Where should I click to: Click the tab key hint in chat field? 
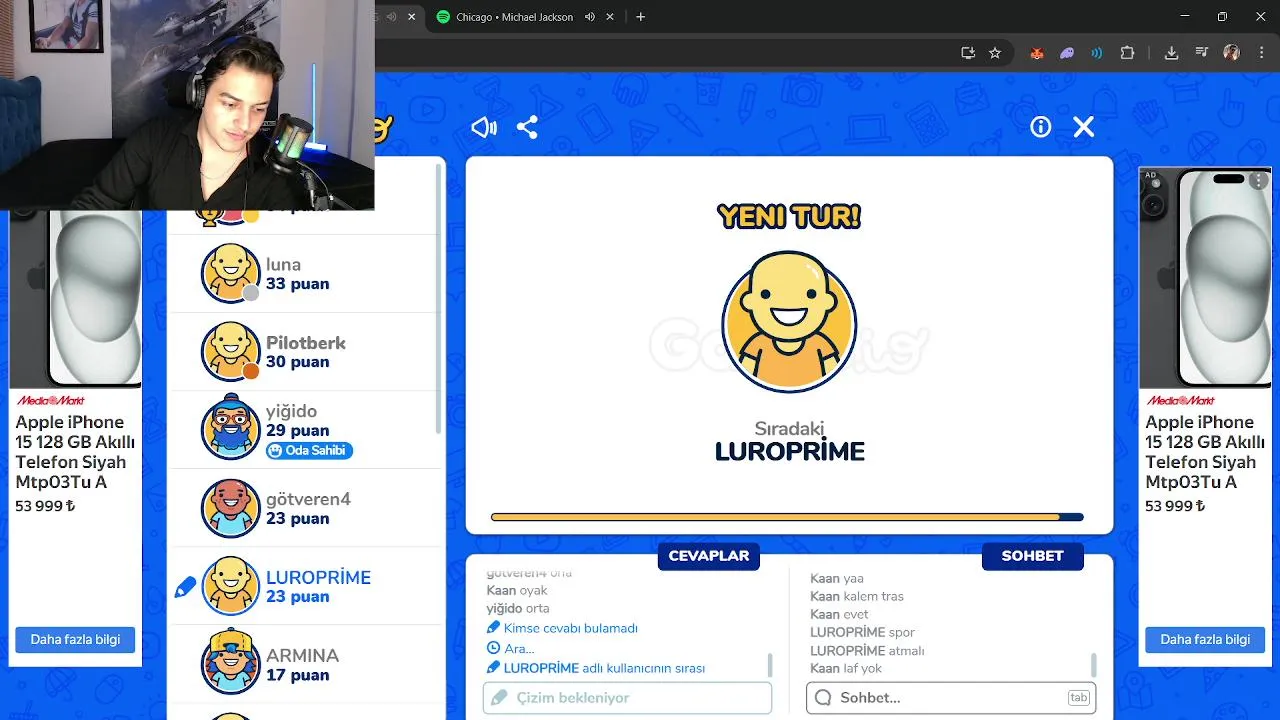click(x=1078, y=698)
